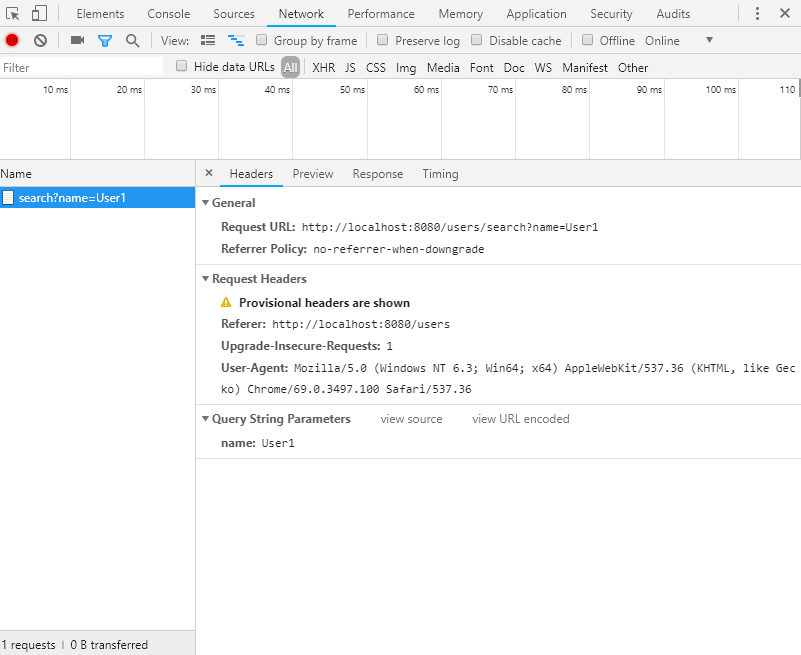The height and width of the screenshot is (655, 801).
Task: Select the Network tab
Action: tap(301, 14)
